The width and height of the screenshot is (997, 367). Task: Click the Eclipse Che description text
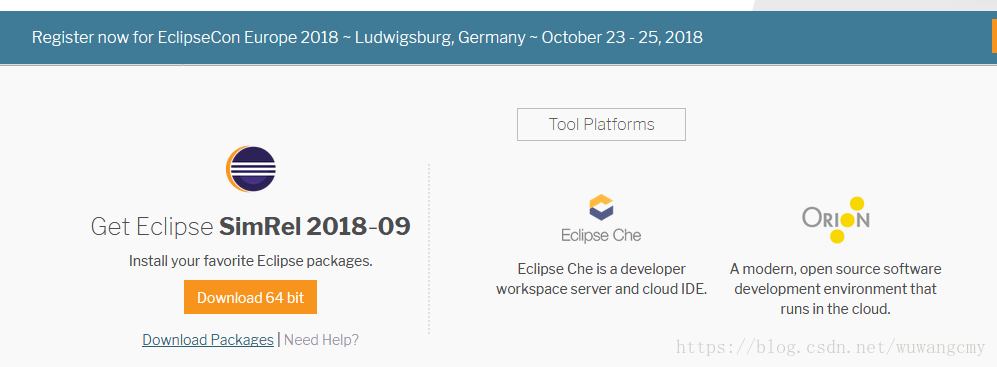(602, 279)
